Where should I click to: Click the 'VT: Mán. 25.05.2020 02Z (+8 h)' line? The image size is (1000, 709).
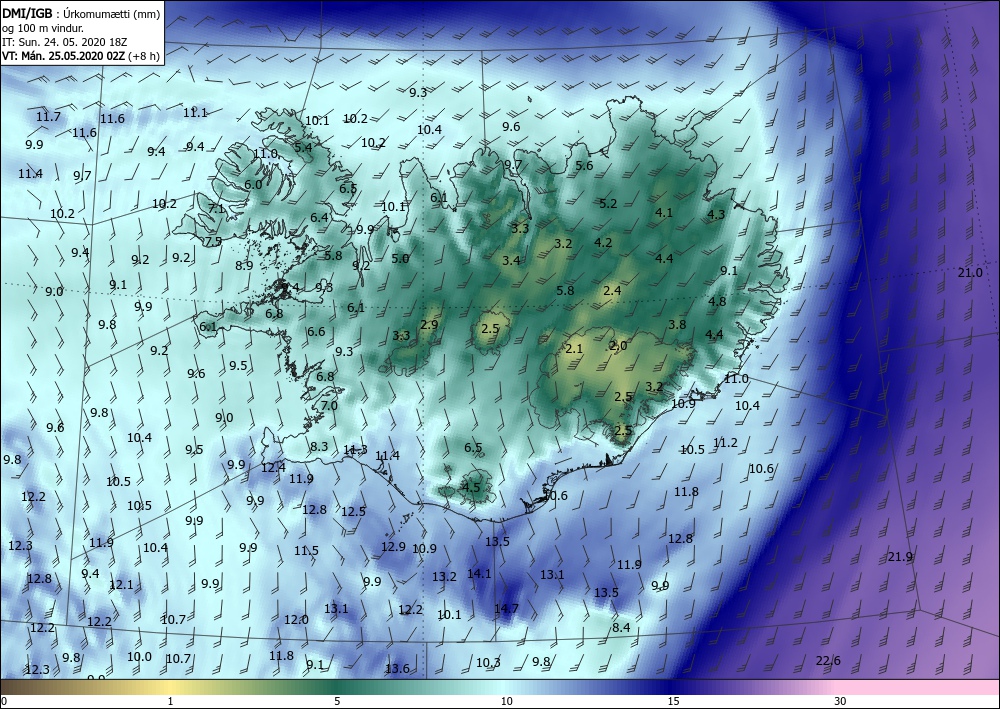(81, 56)
